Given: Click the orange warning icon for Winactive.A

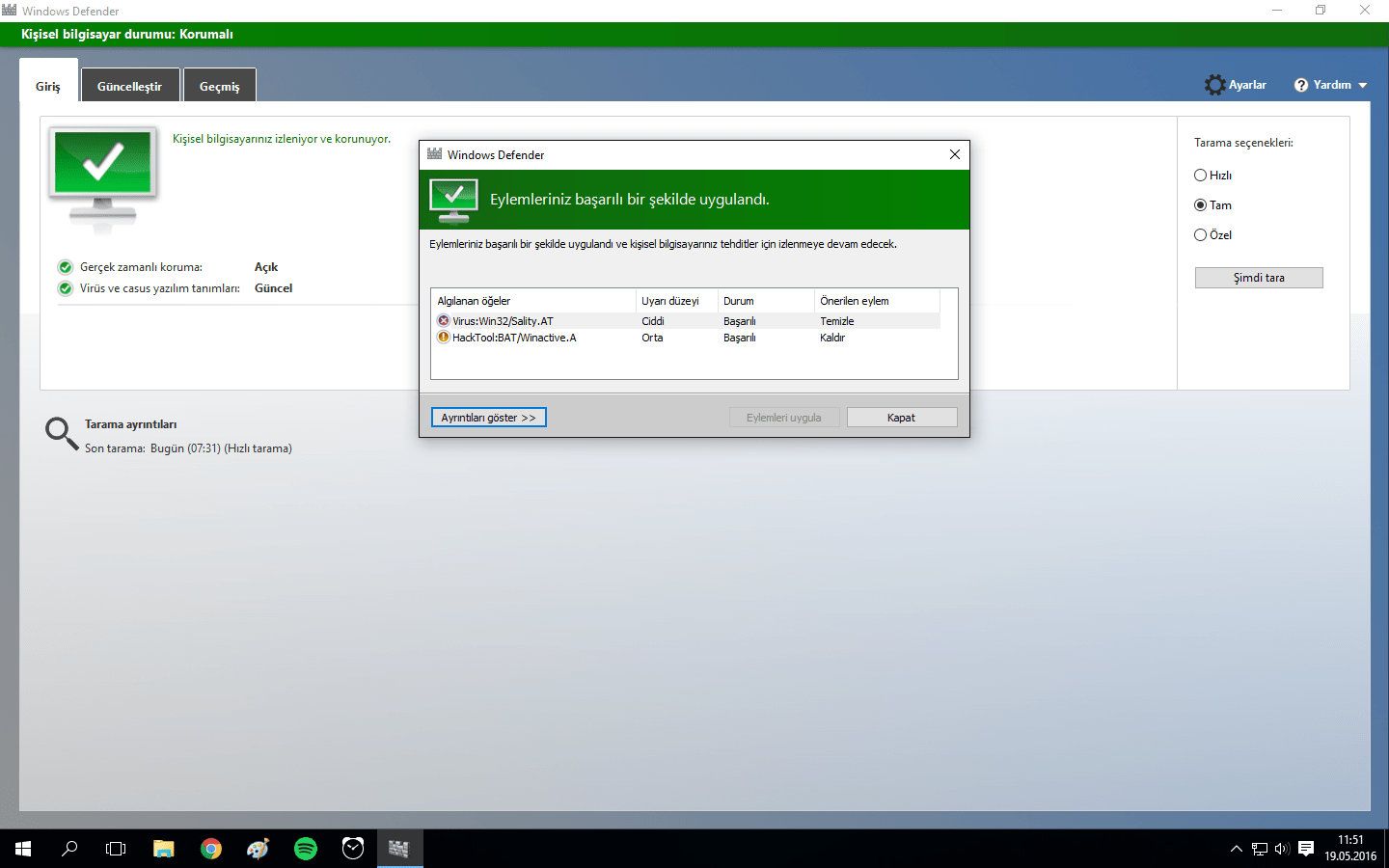Looking at the screenshot, I should point(444,338).
